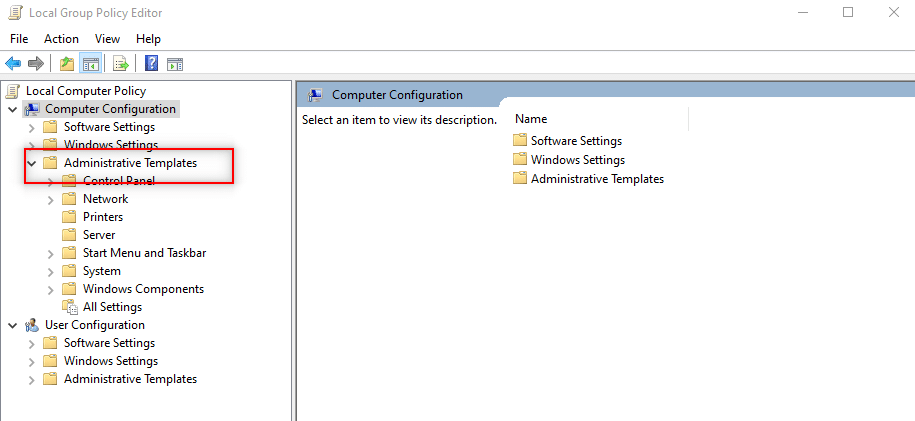The width and height of the screenshot is (915, 421).
Task: Expand Windows Settings under User Configuration
Action: 32,361
